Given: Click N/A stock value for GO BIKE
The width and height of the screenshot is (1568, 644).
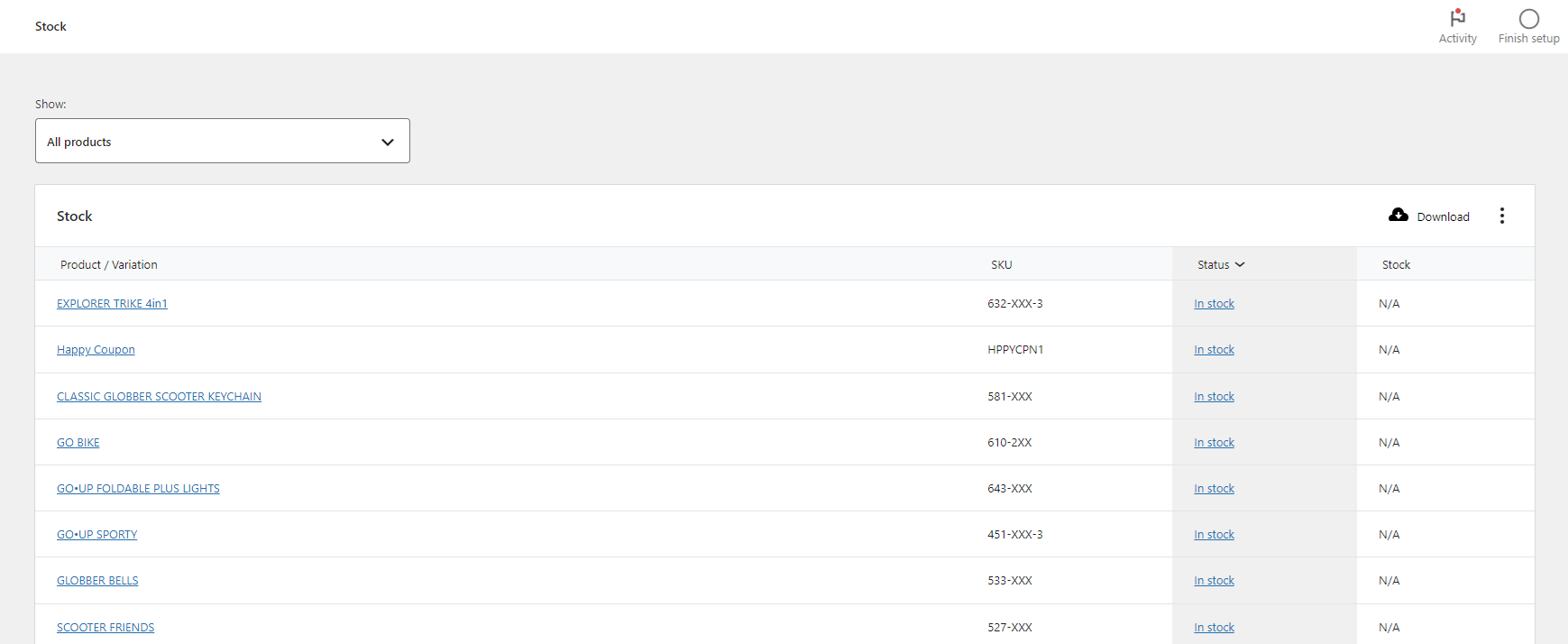Looking at the screenshot, I should tap(1389, 443).
